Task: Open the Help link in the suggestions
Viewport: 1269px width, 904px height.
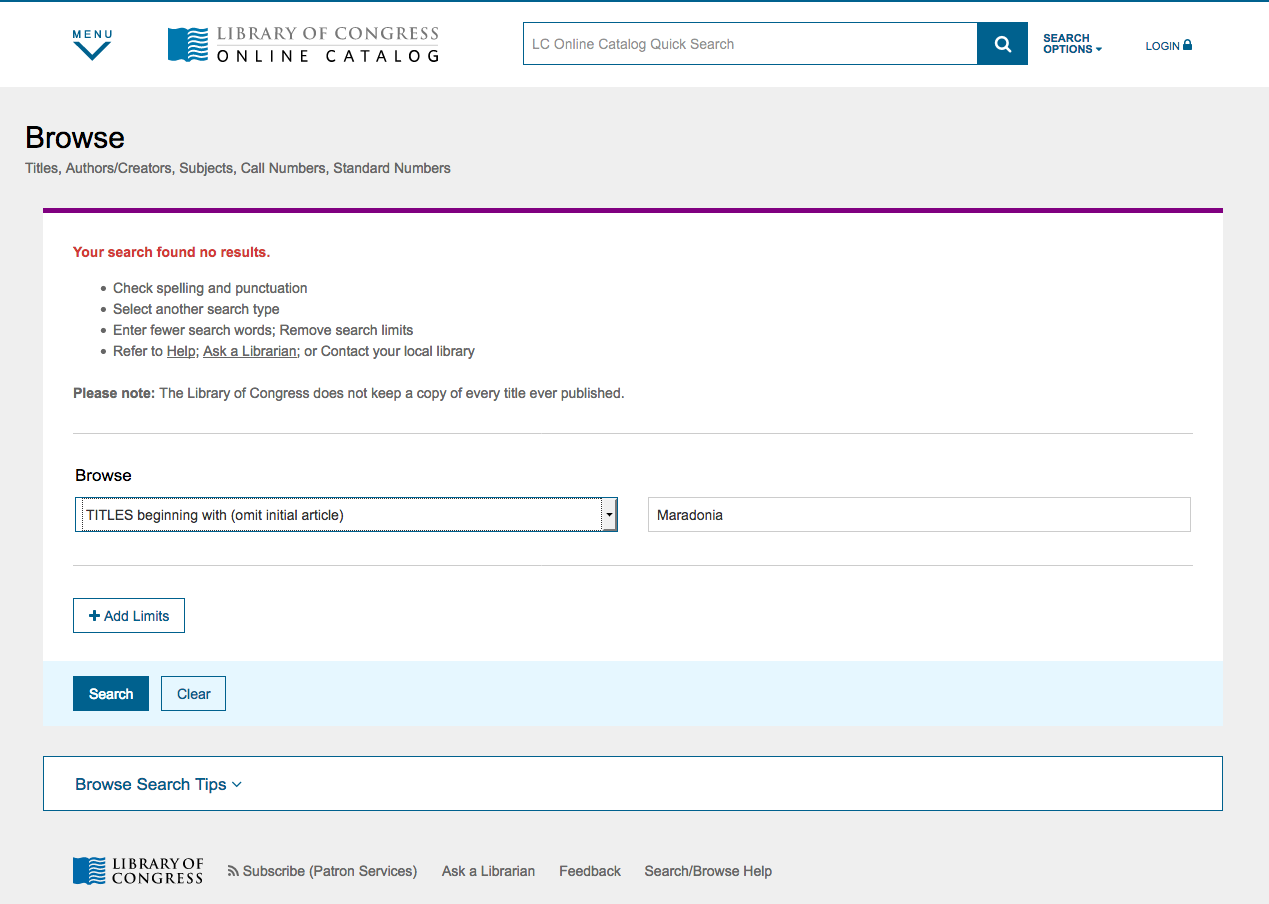Action: [x=181, y=351]
